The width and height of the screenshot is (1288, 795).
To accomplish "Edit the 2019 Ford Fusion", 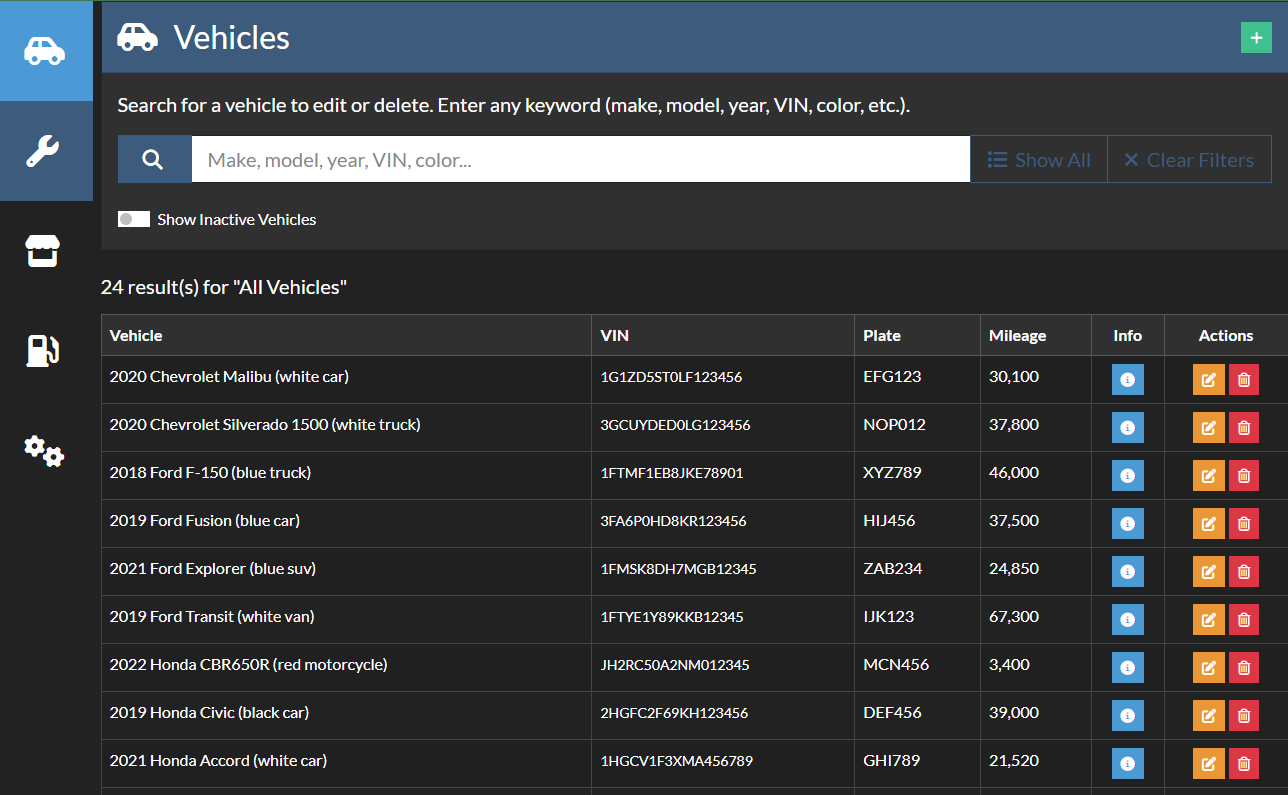I will pos(1208,523).
